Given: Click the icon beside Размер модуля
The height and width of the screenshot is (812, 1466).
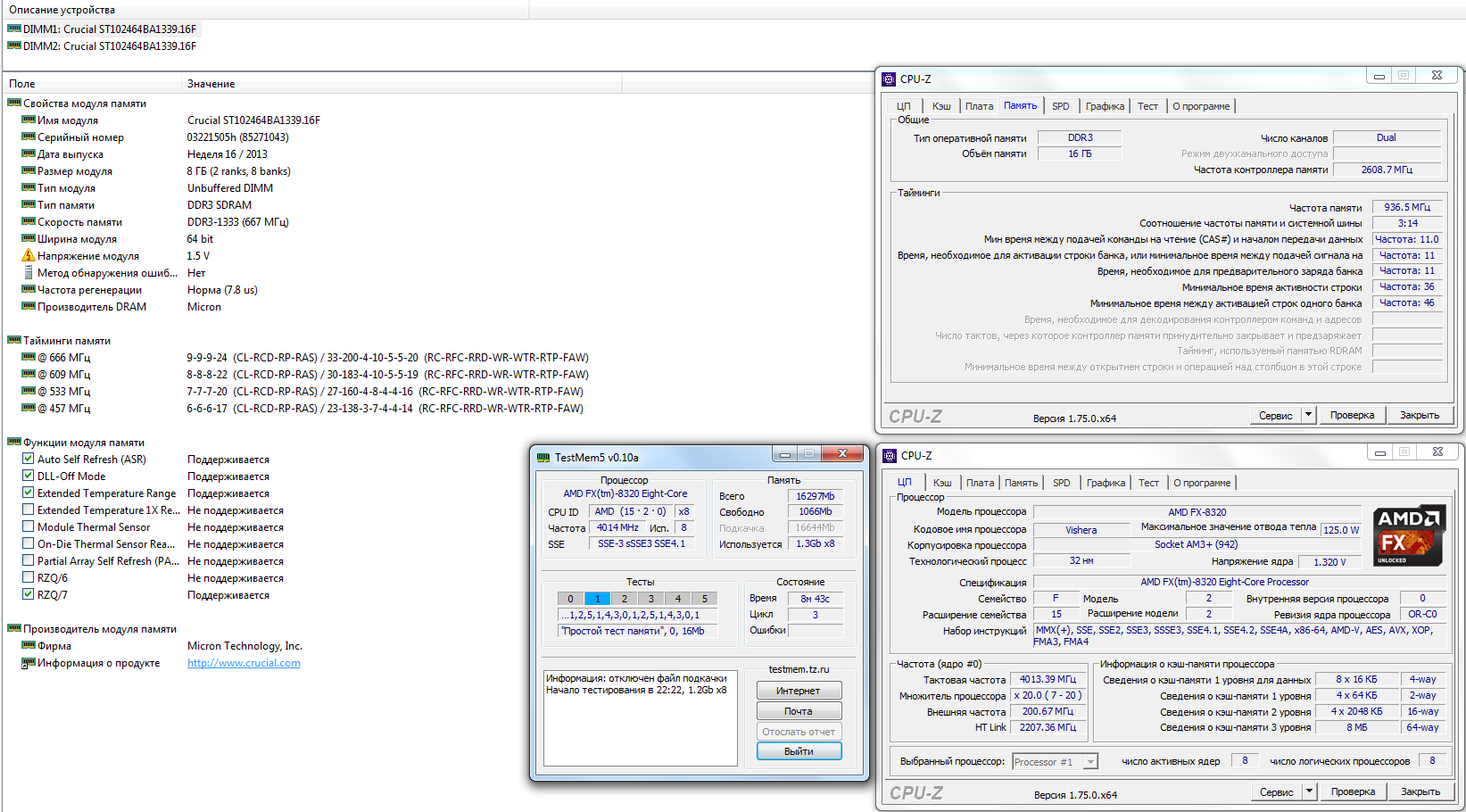Looking at the screenshot, I should tap(29, 170).
